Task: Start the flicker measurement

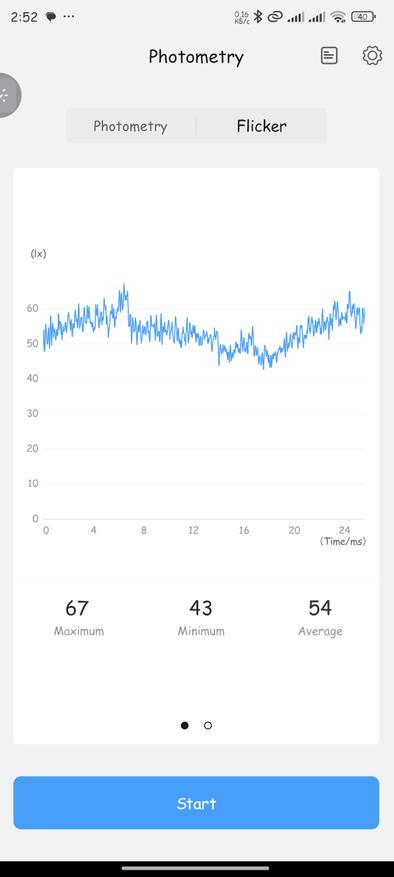Action: click(x=196, y=803)
